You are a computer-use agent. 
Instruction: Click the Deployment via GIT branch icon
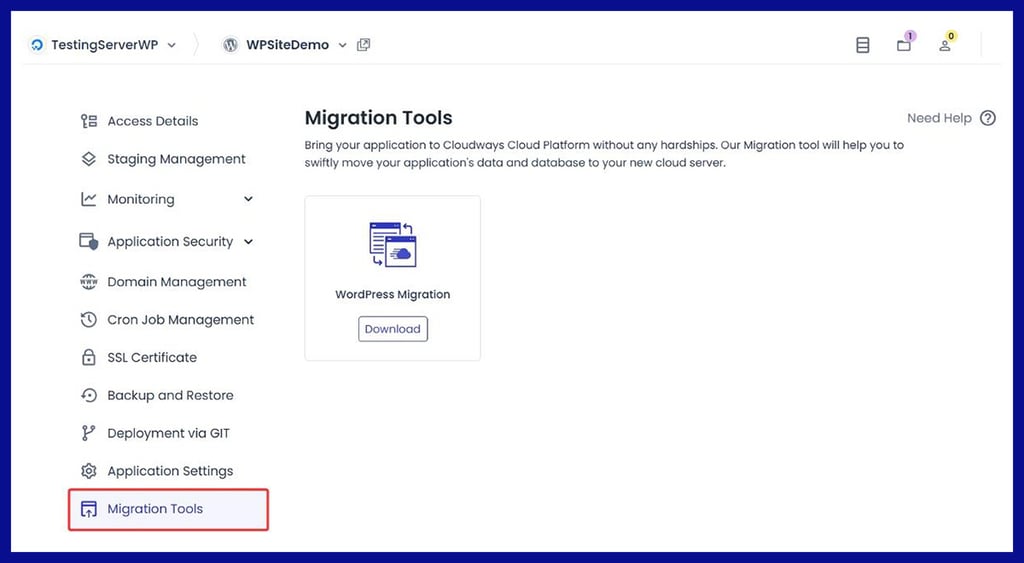pyautogui.click(x=89, y=433)
